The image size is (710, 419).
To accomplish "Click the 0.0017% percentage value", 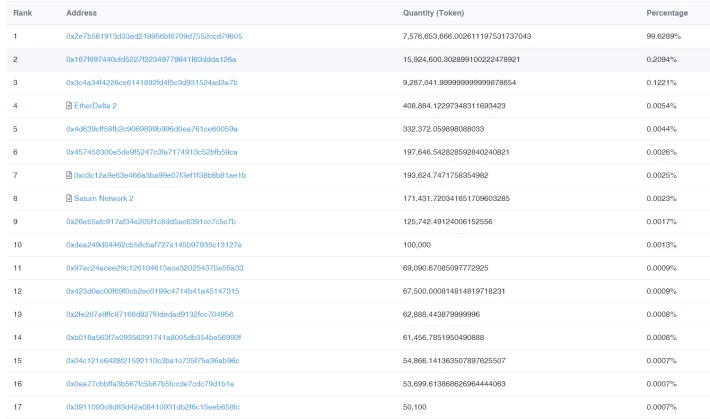I will (662, 222).
